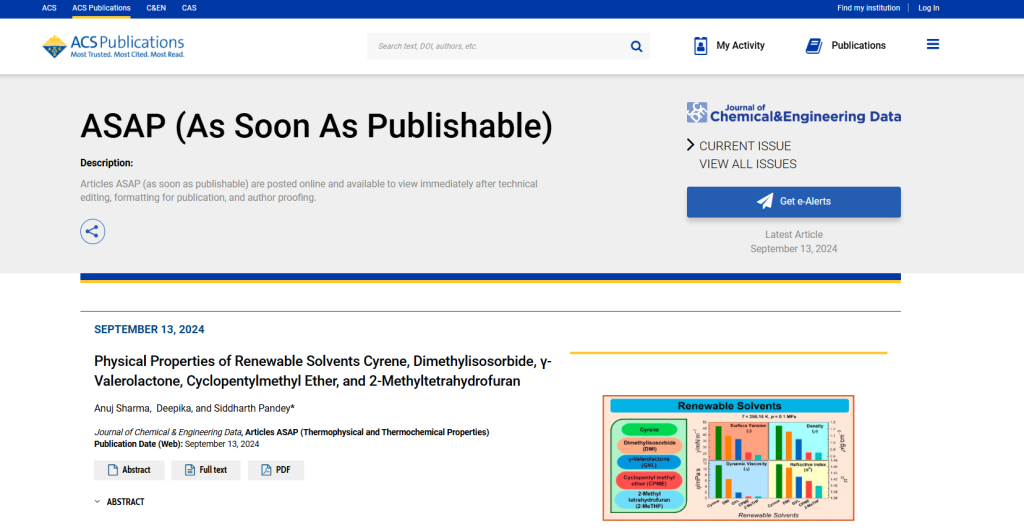Click the Full text button label
The width and height of the screenshot is (1024, 531).
coord(213,470)
